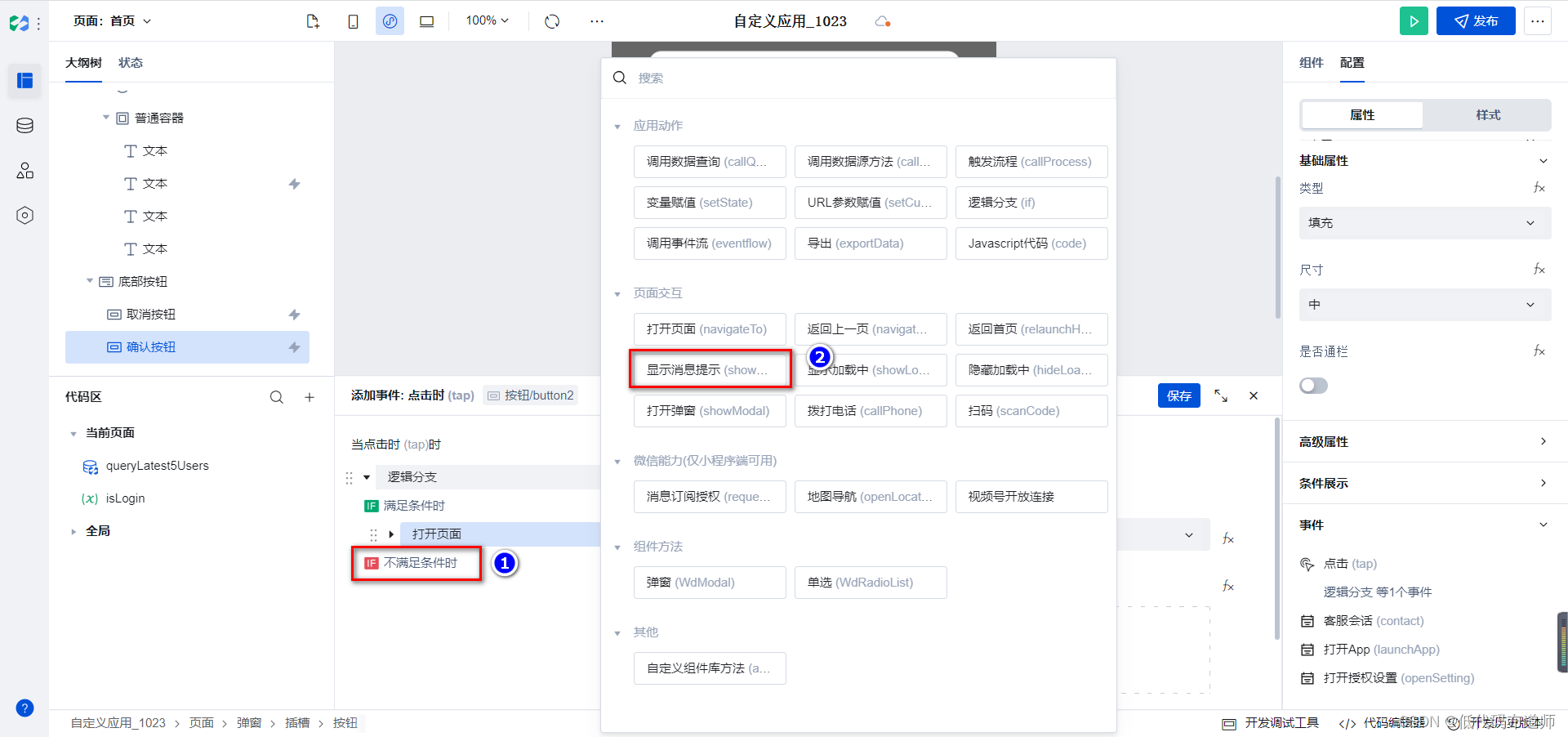
Task: Choose 打开页面 (navigateTo) action
Action: 710,329
